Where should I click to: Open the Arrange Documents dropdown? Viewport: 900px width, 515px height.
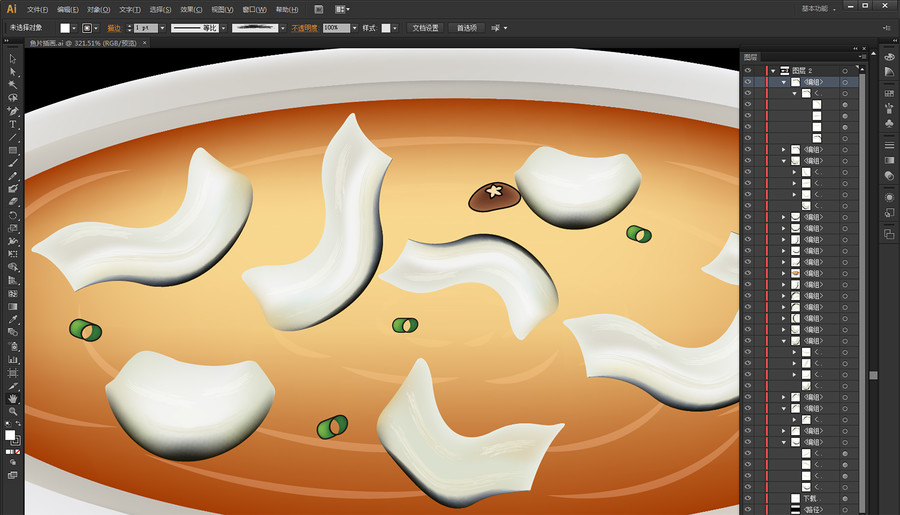tap(342, 9)
